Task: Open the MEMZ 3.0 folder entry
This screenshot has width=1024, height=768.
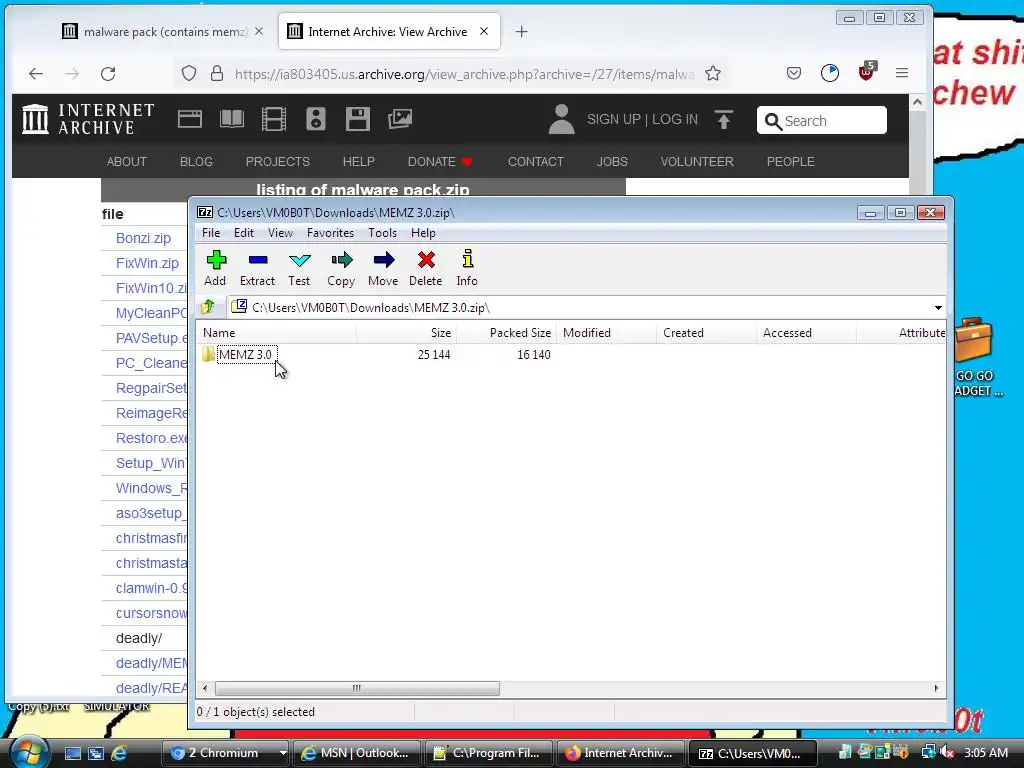Action: (246, 355)
